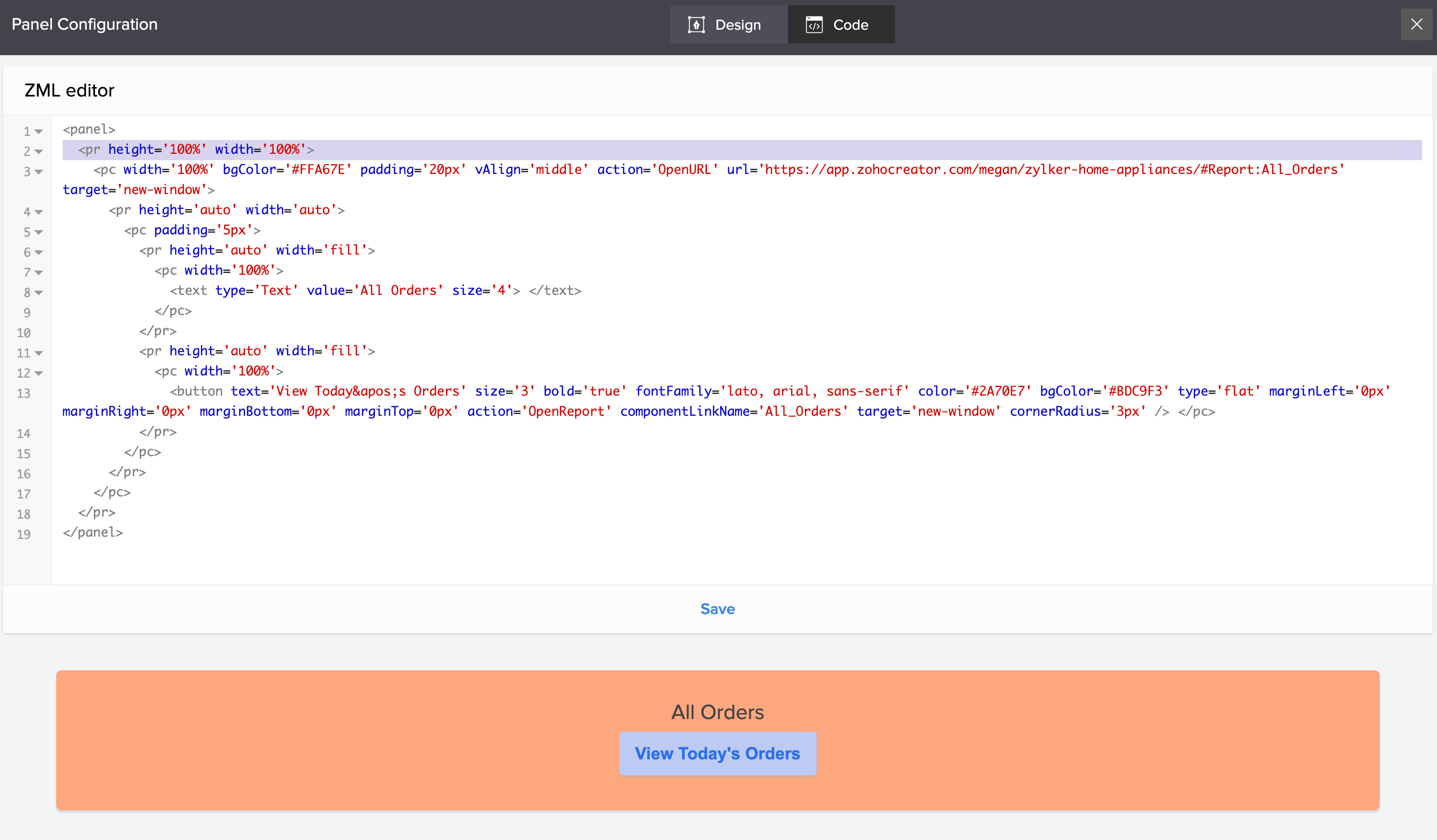Click View Today's Orders preview button
The image size is (1437, 840).
click(717, 754)
